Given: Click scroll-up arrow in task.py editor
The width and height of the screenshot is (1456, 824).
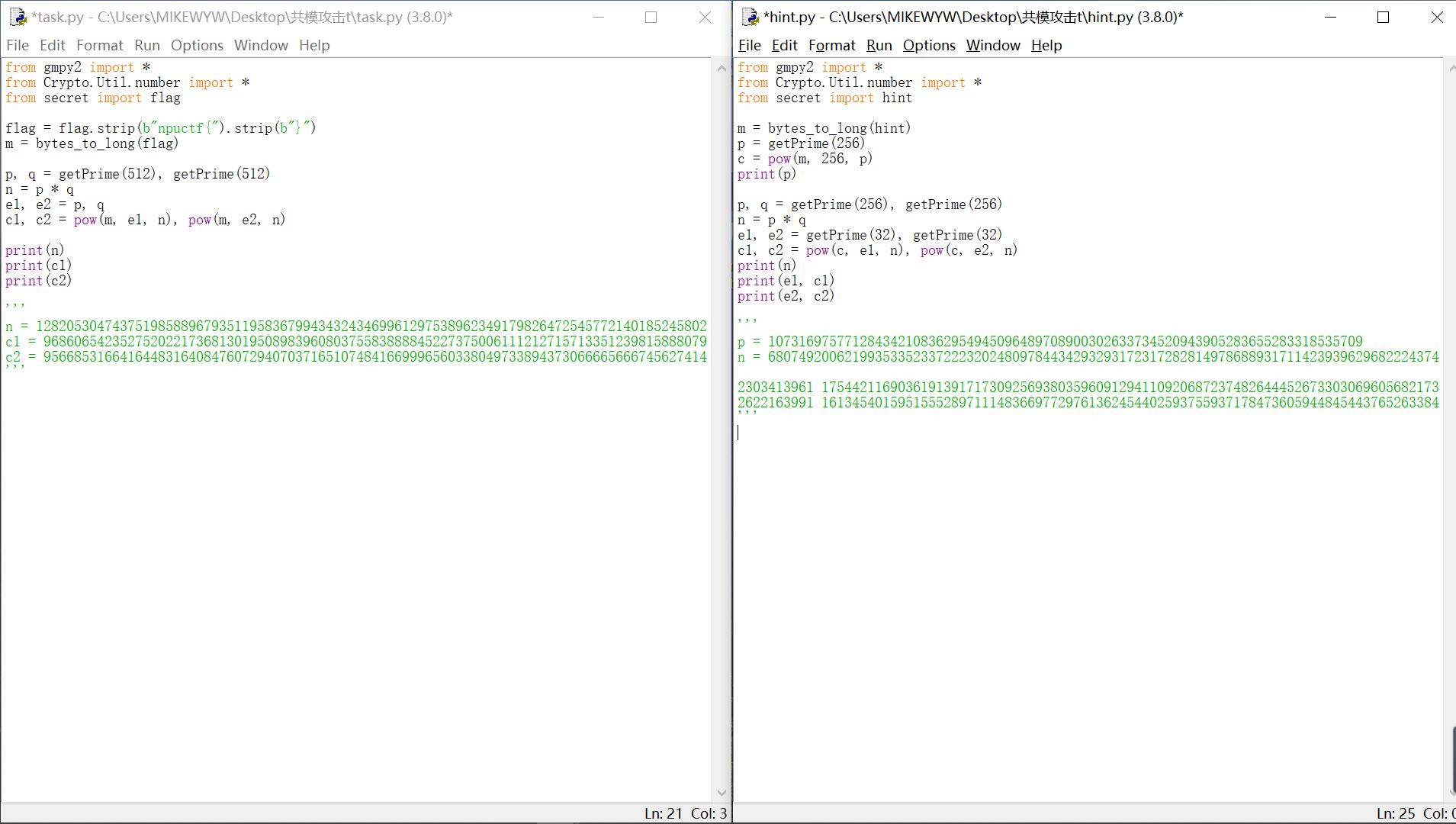Looking at the screenshot, I should pyautogui.click(x=722, y=68).
